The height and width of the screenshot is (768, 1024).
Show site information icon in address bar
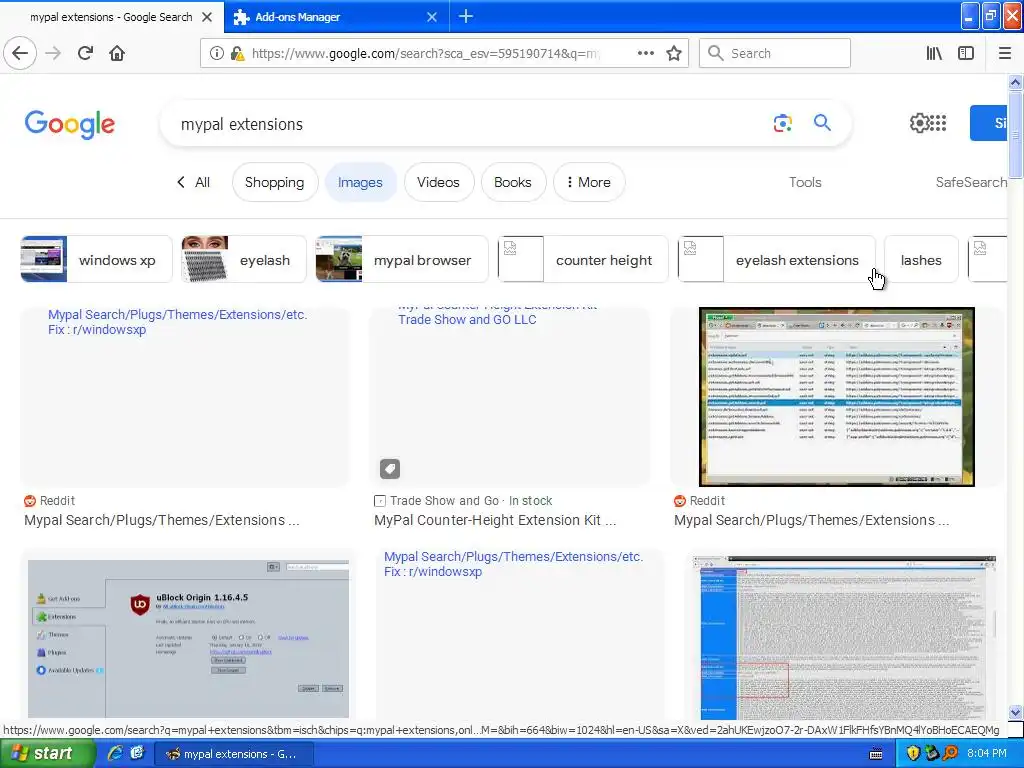pos(216,53)
